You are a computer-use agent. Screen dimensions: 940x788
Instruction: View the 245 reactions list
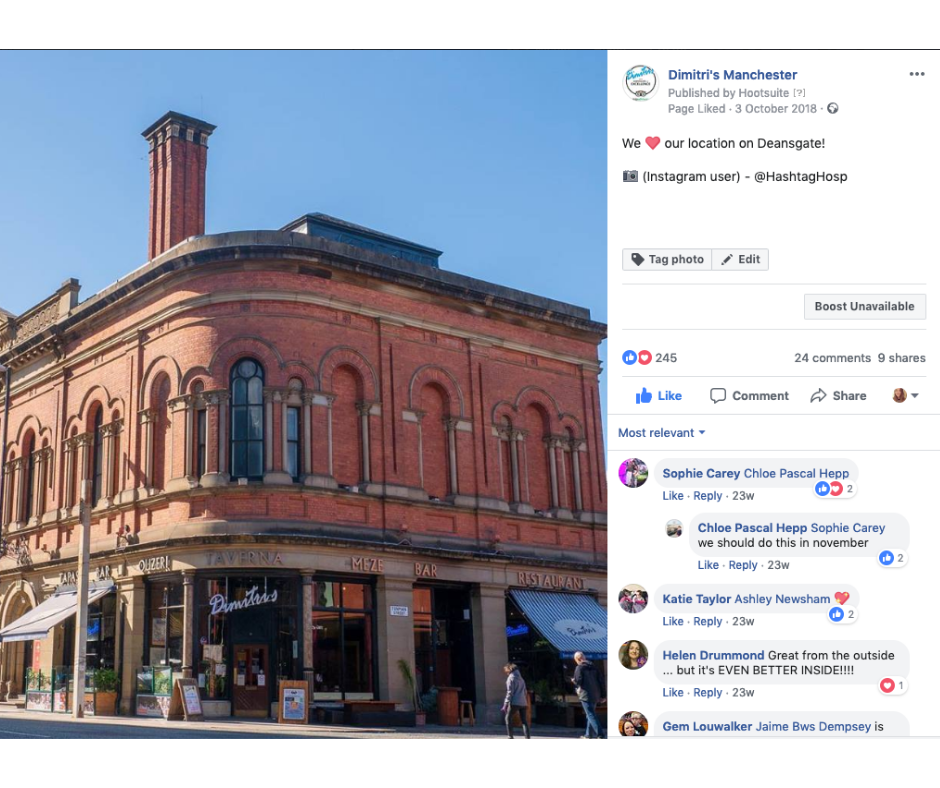click(665, 358)
